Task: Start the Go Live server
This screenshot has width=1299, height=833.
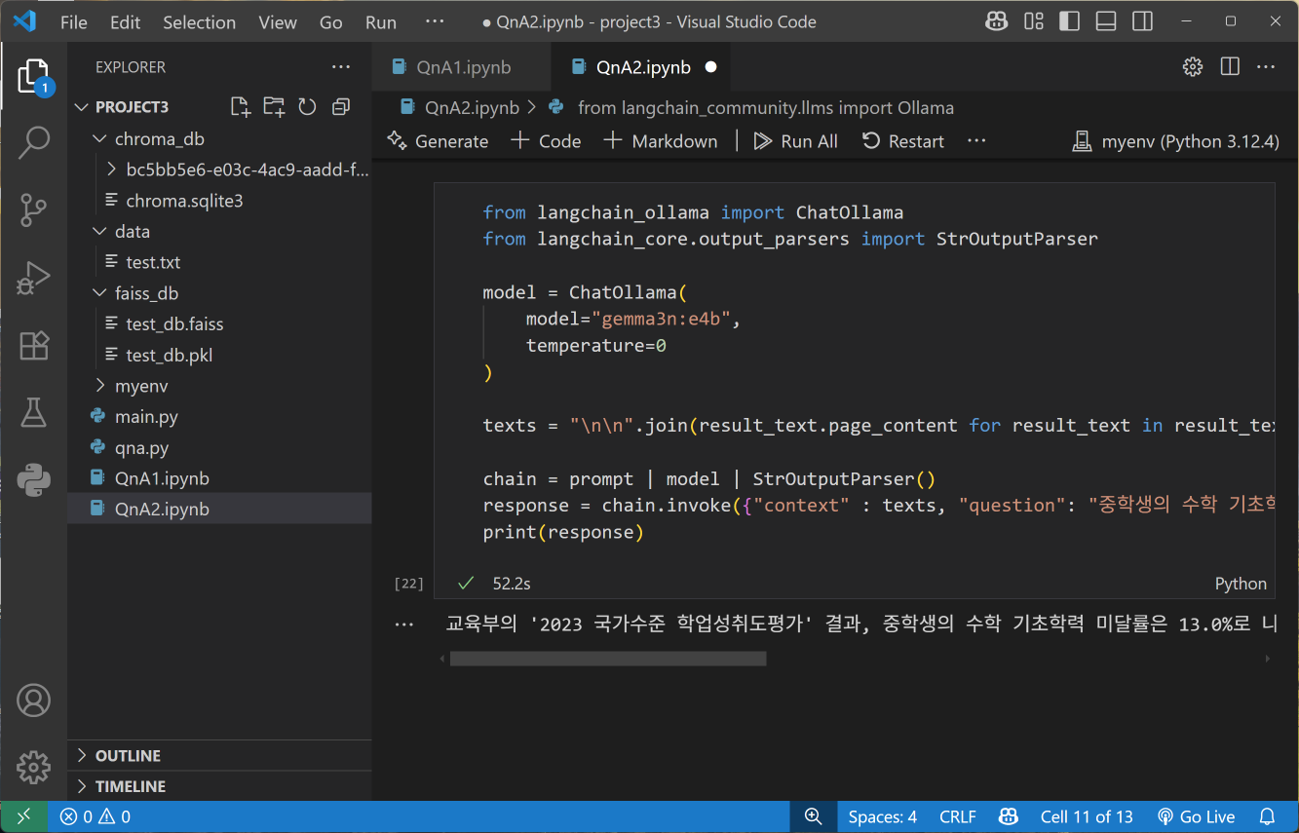Action: coord(1195,817)
